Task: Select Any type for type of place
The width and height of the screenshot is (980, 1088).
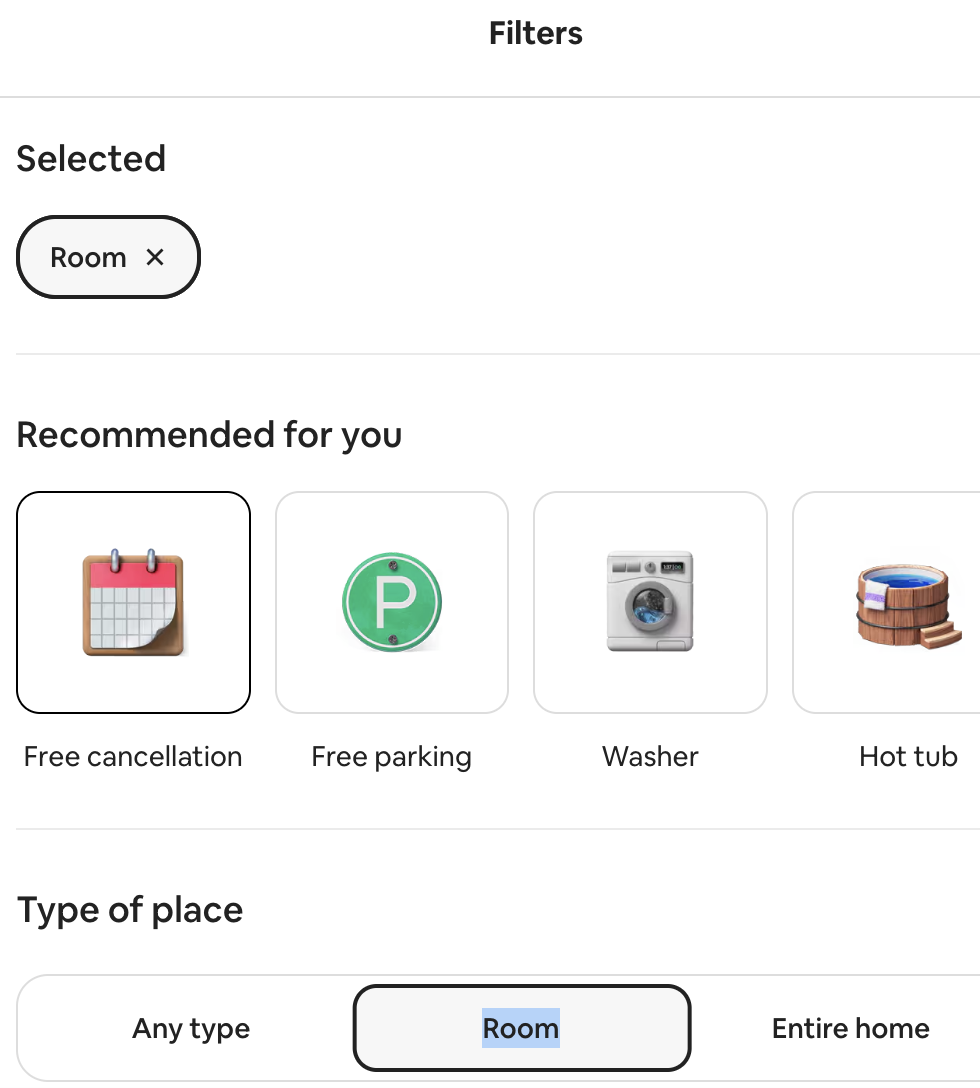Action: pyautogui.click(x=191, y=1028)
